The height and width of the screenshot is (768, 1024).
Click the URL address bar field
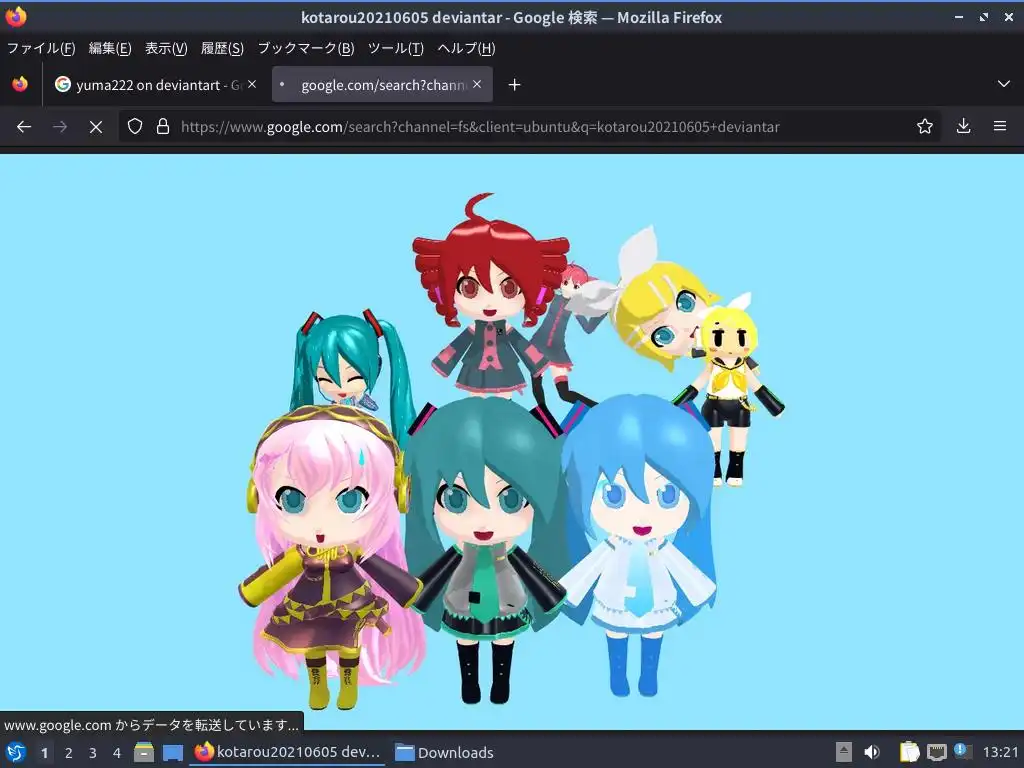530,127
